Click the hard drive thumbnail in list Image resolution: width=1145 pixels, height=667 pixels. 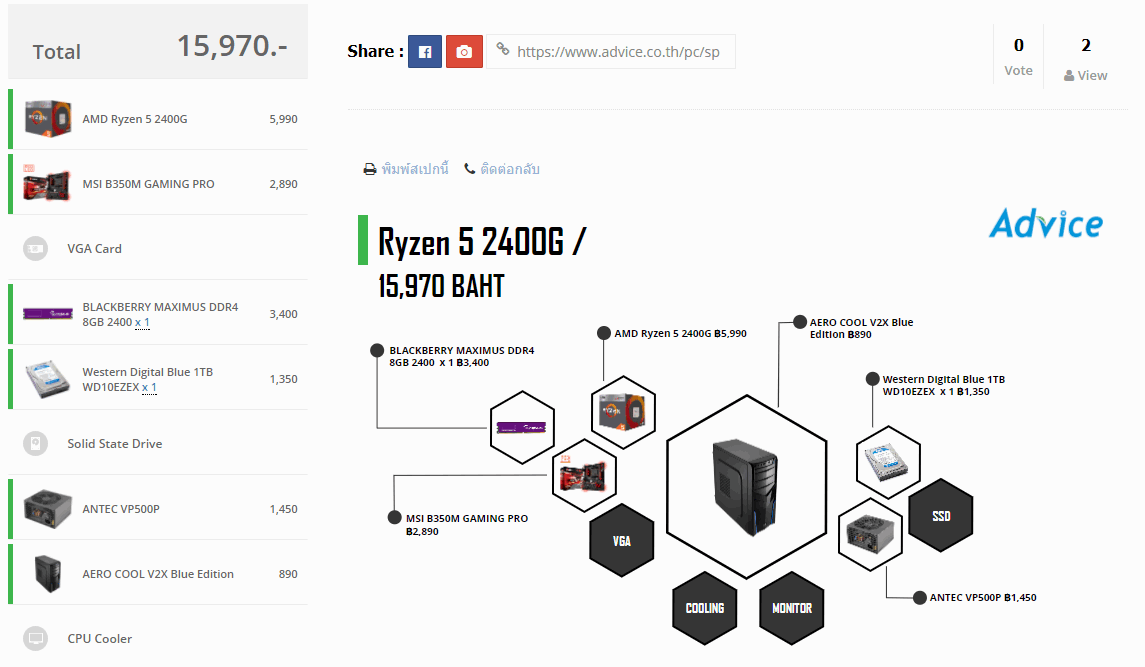[x=47, y=378]
